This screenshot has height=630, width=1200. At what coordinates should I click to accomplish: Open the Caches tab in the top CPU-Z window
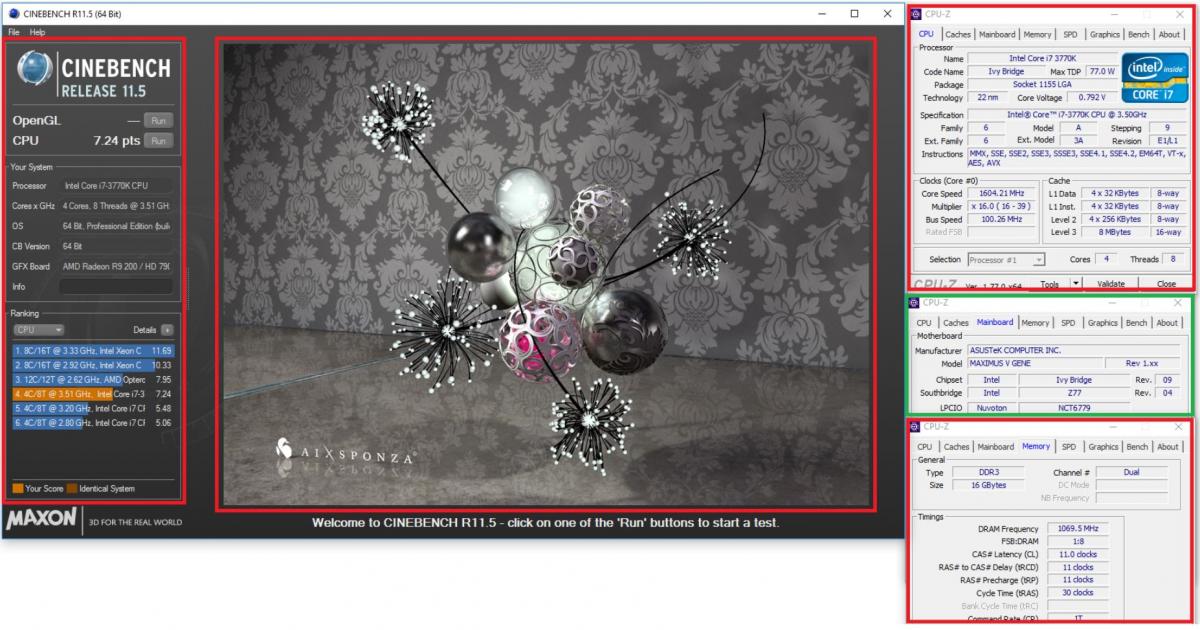tap(957, 34)
